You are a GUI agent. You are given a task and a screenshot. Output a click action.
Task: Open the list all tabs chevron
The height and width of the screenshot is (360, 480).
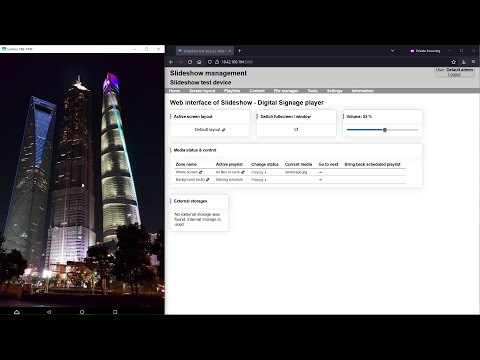[392, 51]
